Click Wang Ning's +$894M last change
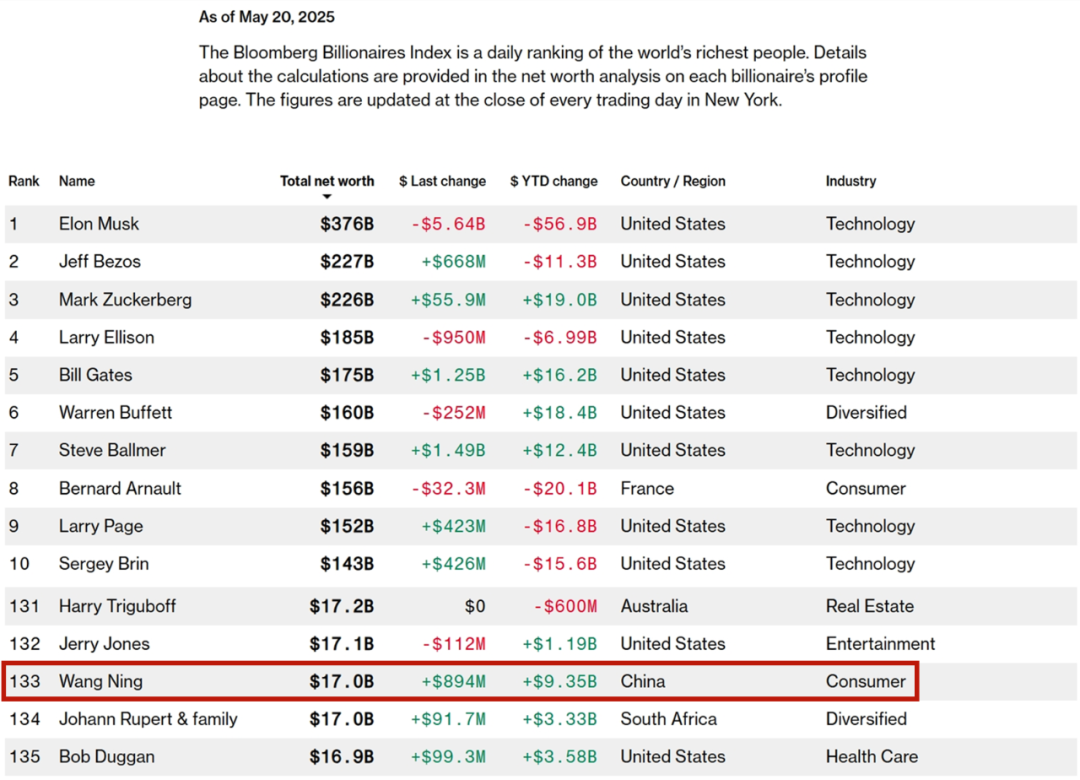 453,681
